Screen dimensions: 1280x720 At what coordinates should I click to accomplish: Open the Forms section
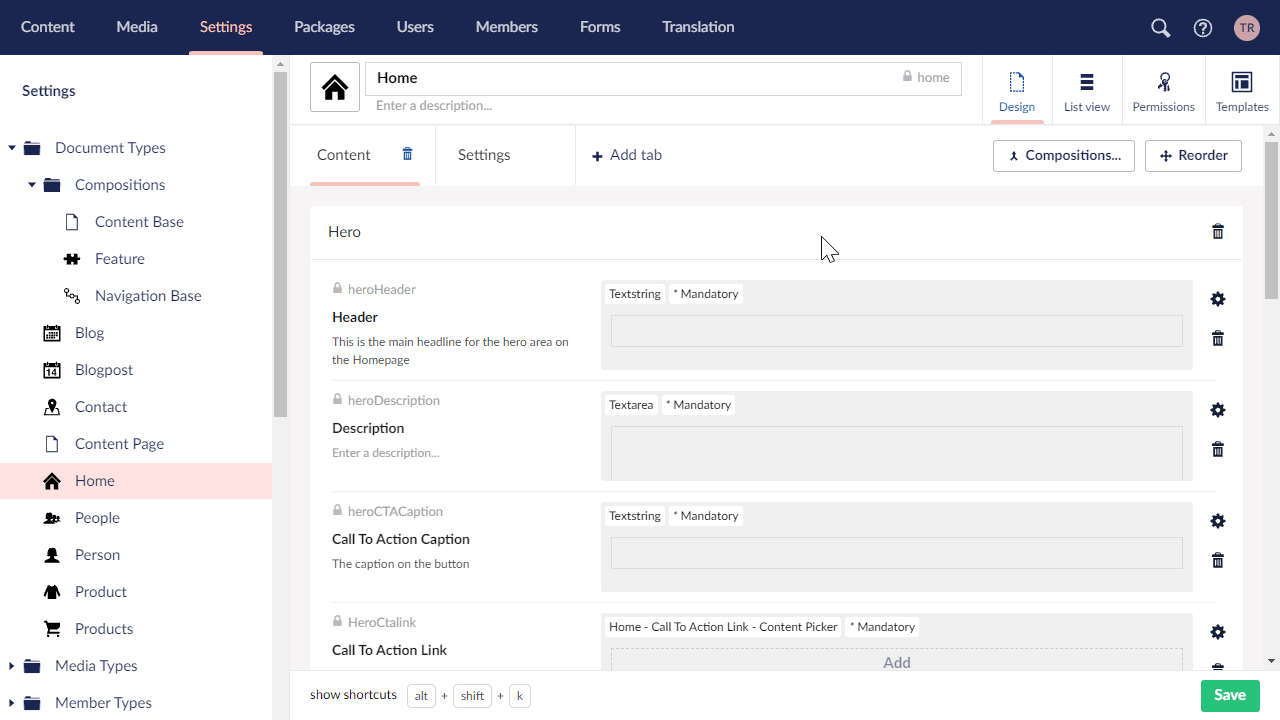(600, 27)
